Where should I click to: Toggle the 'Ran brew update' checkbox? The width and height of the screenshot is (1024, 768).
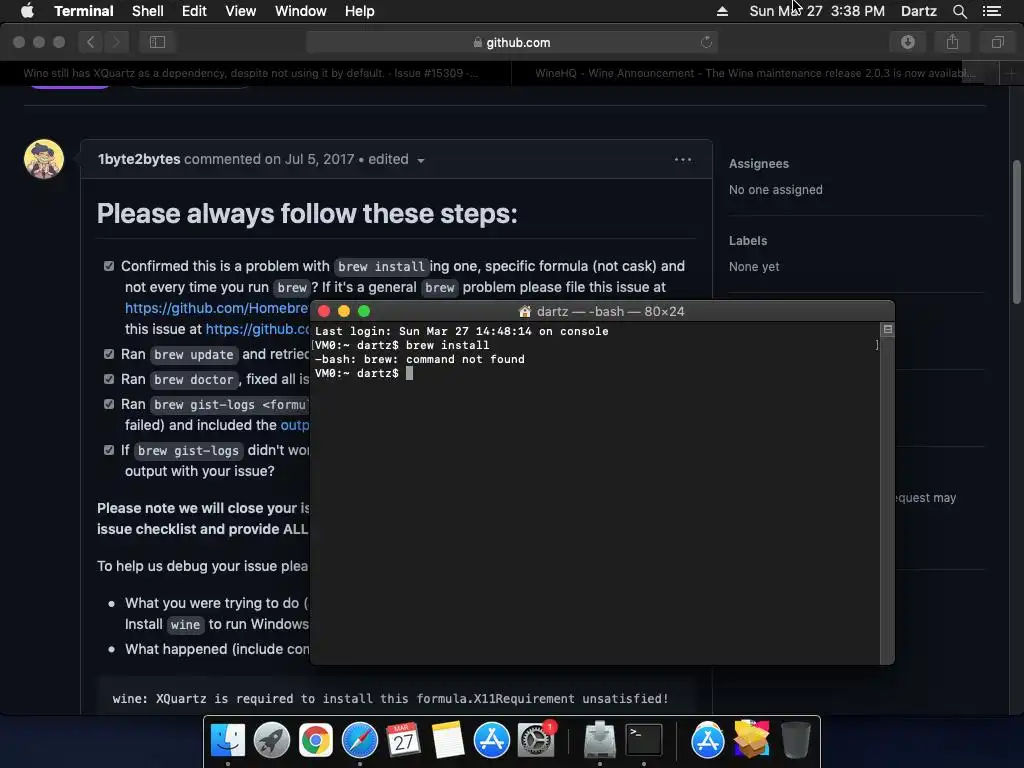[x=109, y=354]
